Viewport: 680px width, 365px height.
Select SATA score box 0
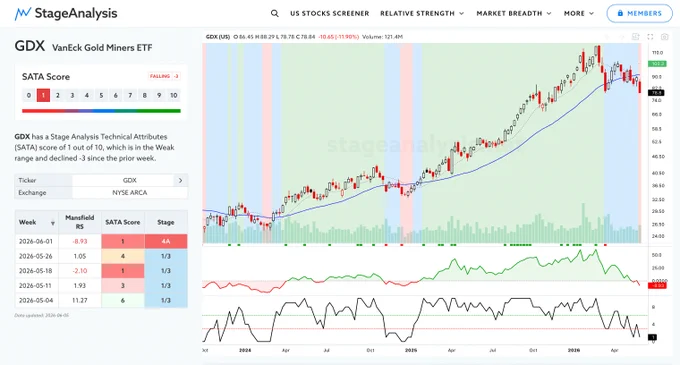click(29, 95)
